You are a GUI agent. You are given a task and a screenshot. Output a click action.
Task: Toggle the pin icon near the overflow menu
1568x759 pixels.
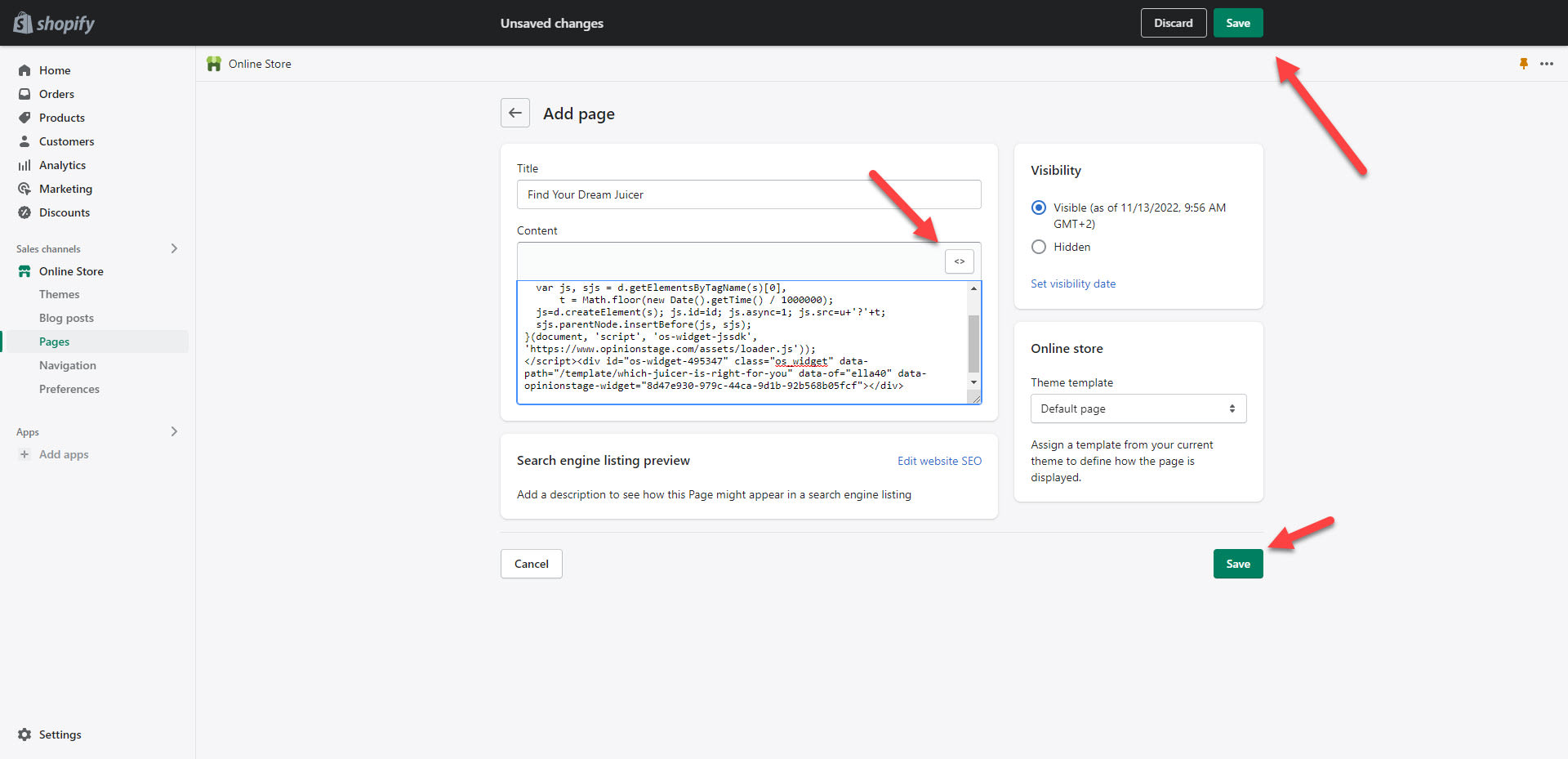click(x=1524, y=64)
